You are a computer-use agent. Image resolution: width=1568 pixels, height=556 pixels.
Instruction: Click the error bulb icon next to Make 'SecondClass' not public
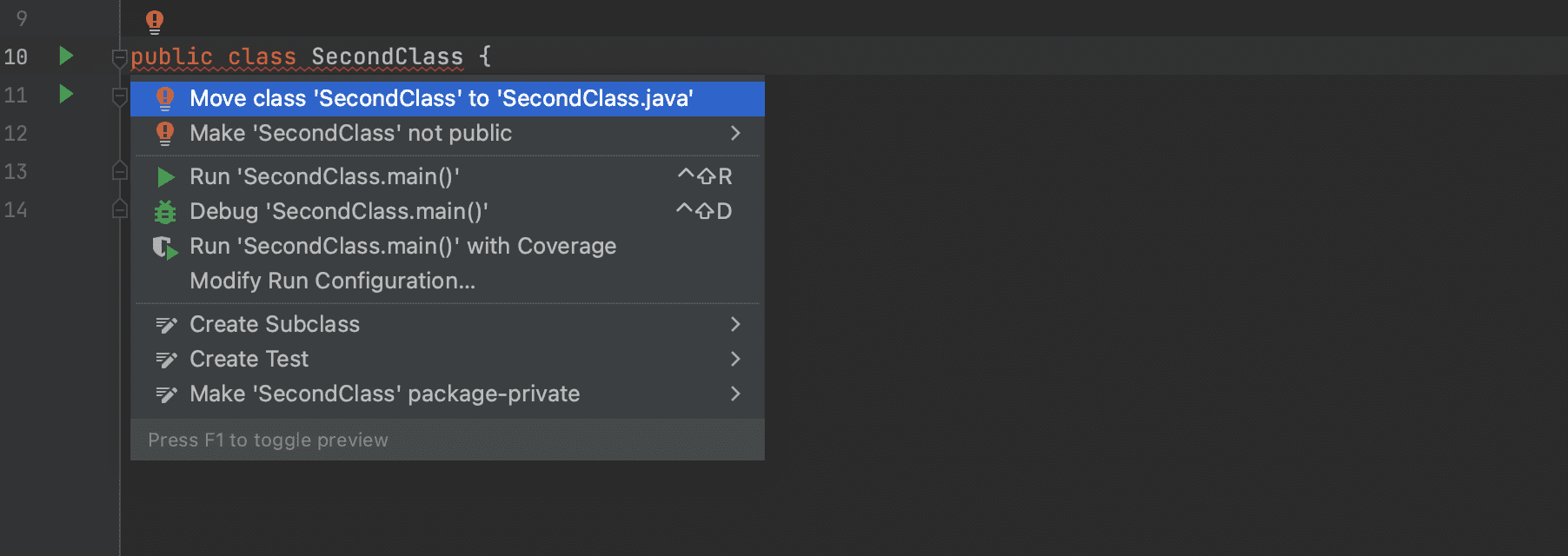(x=163, y=133)
